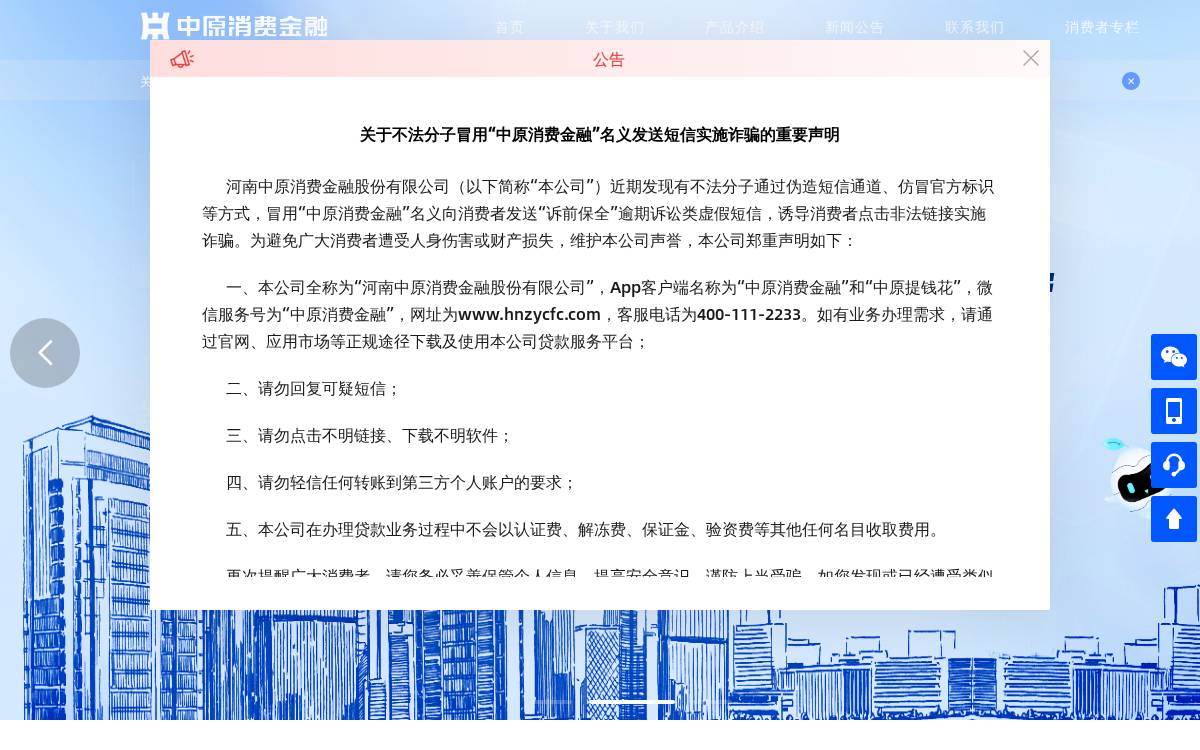Click the 400-111-2233 hotline number

coord(749,314)
